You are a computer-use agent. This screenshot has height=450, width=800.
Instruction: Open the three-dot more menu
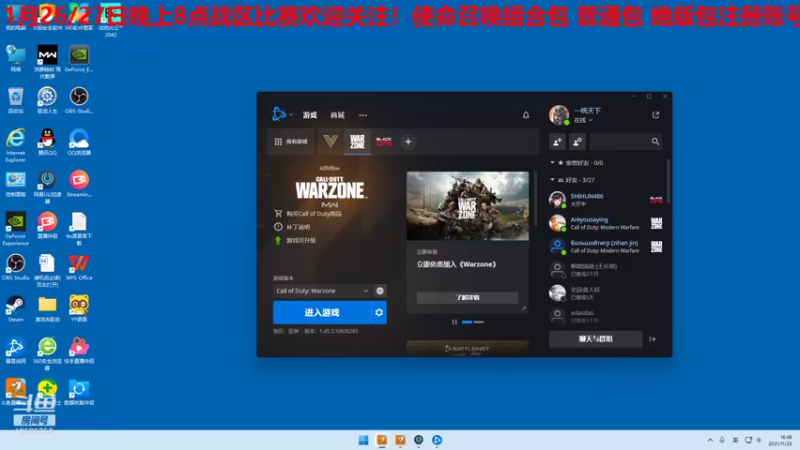(363, 115)
